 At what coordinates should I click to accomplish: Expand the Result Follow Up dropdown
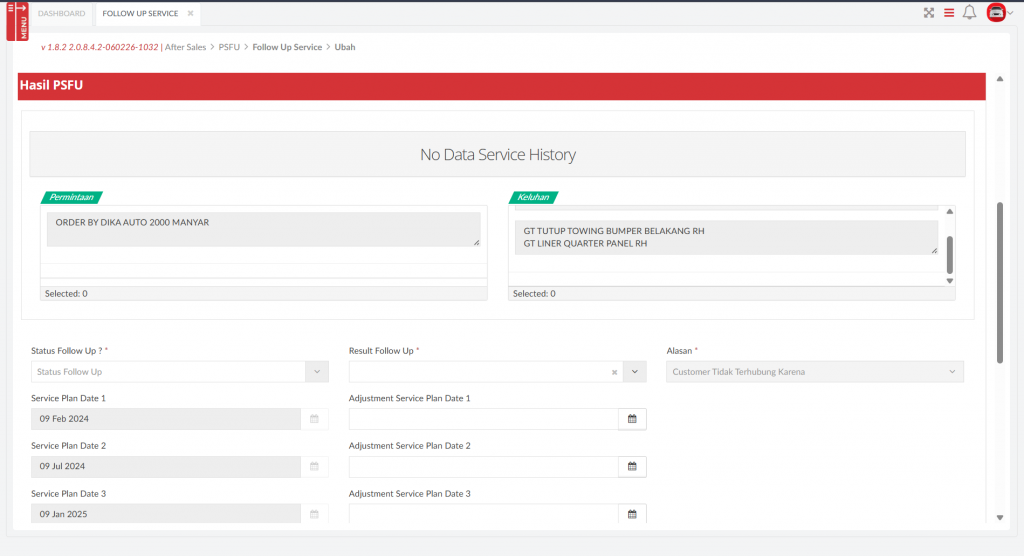coord(635,372)
